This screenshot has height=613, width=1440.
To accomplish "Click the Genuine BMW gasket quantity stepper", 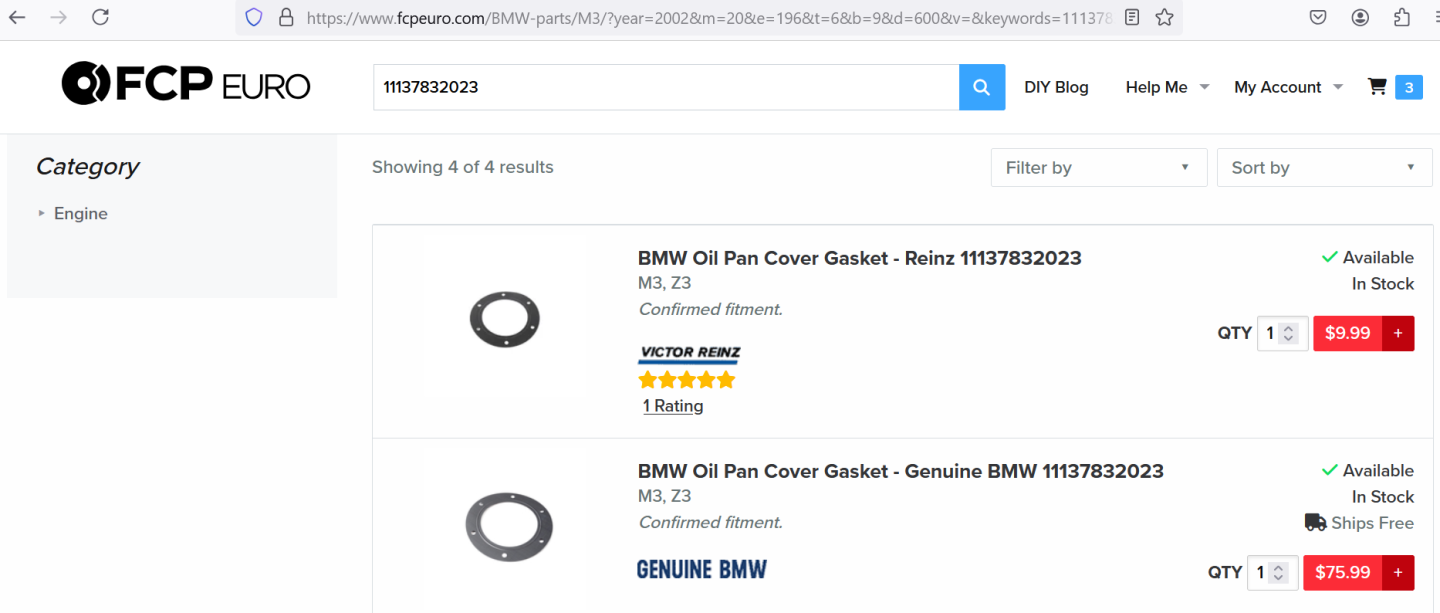I will [1279, 572].
